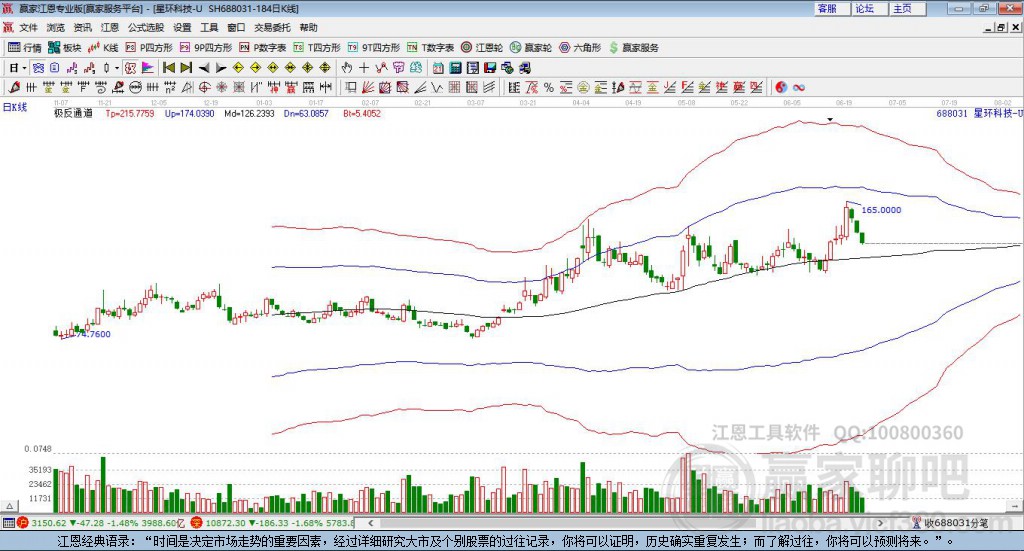
Task: Expand the candlestick style dropdown arrow
Action: [117, 68]
